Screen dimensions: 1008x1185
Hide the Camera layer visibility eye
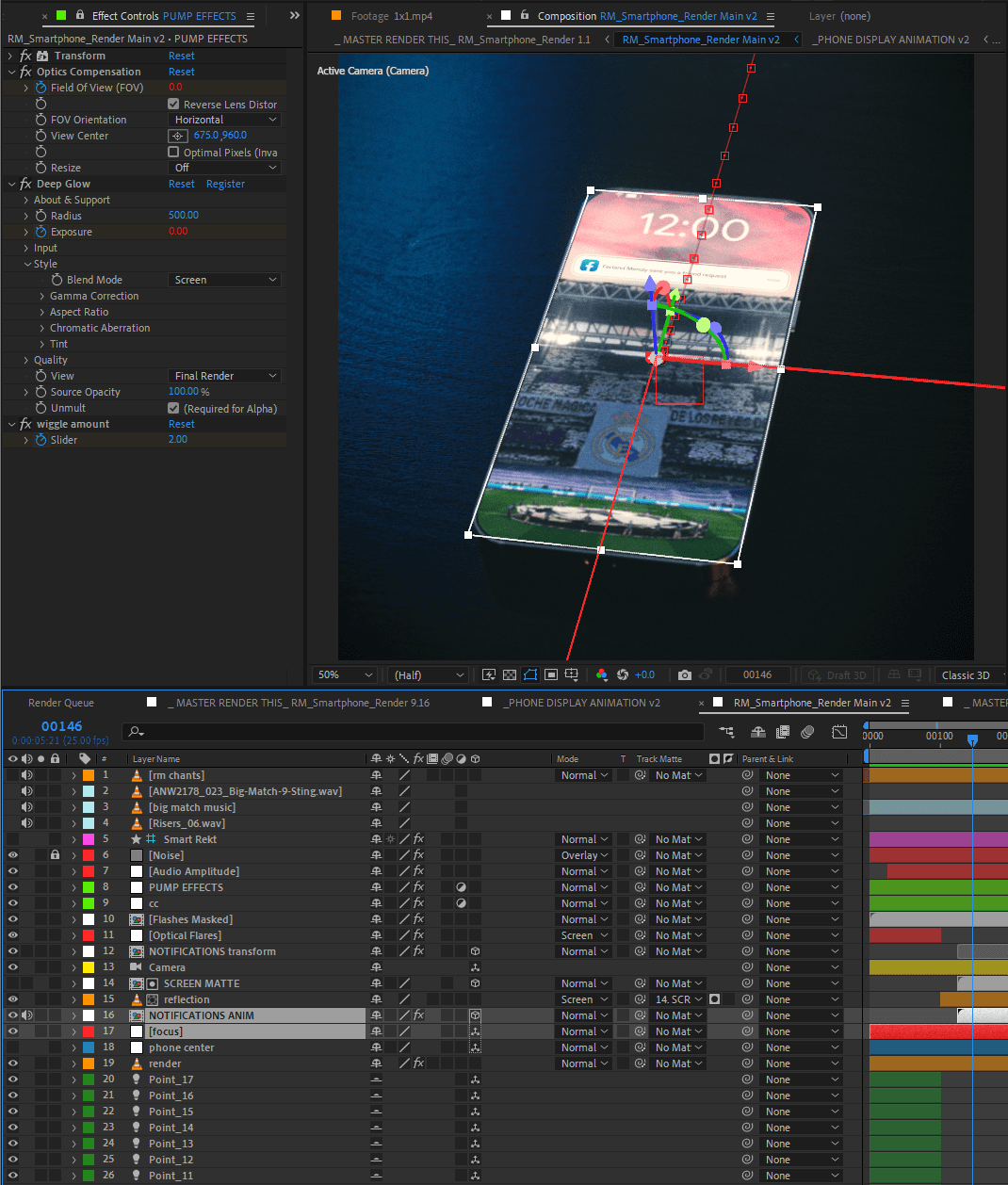(13, 967)
